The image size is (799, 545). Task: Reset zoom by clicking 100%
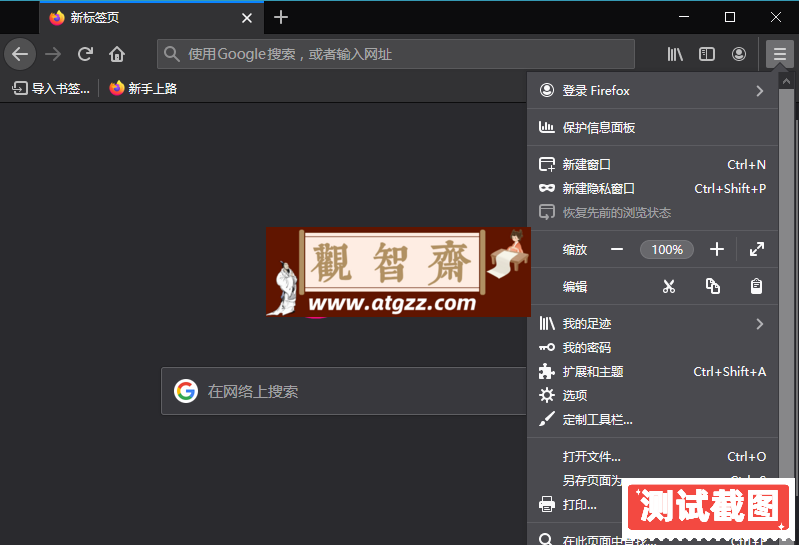[x=667, y=250]
